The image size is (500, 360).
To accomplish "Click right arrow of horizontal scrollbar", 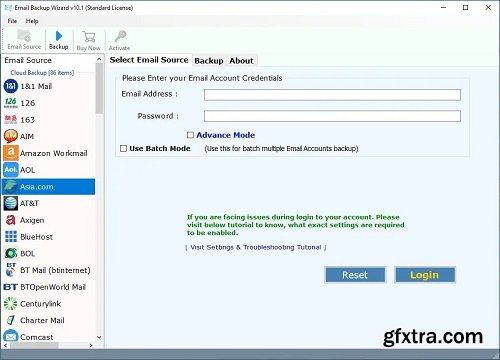I will (91, 346).
